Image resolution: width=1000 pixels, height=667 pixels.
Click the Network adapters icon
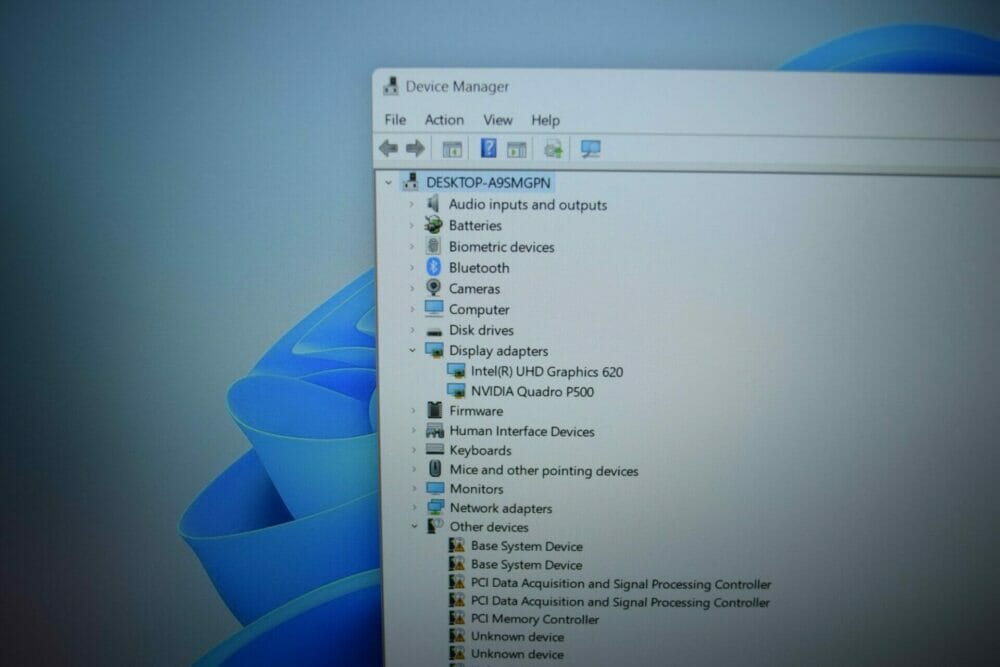pos(436,508)
